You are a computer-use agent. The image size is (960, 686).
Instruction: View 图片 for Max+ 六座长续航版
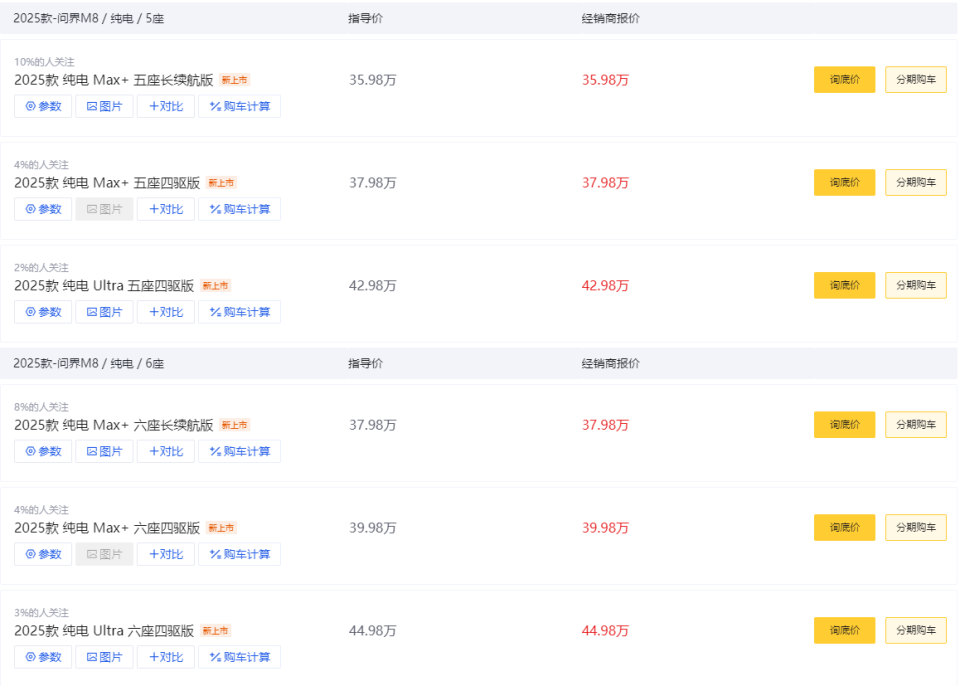coord(104,451)
